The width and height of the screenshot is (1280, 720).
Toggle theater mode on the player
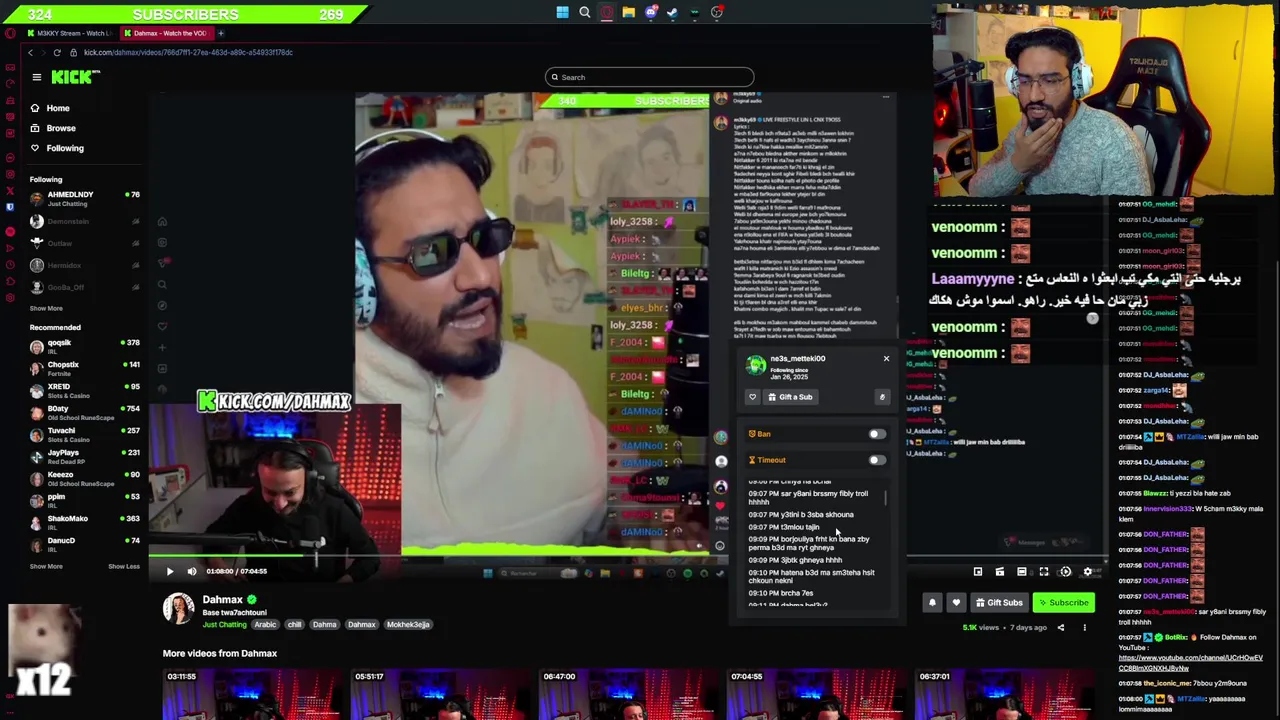coord(1021,572)
